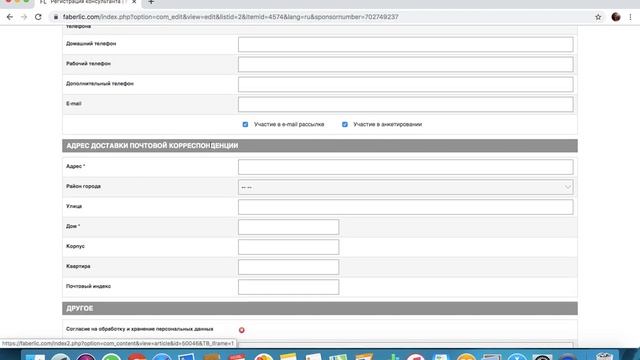Click the red icon next to personal data consent
Viewport: 640px width, 360px height.
(242, 330)
